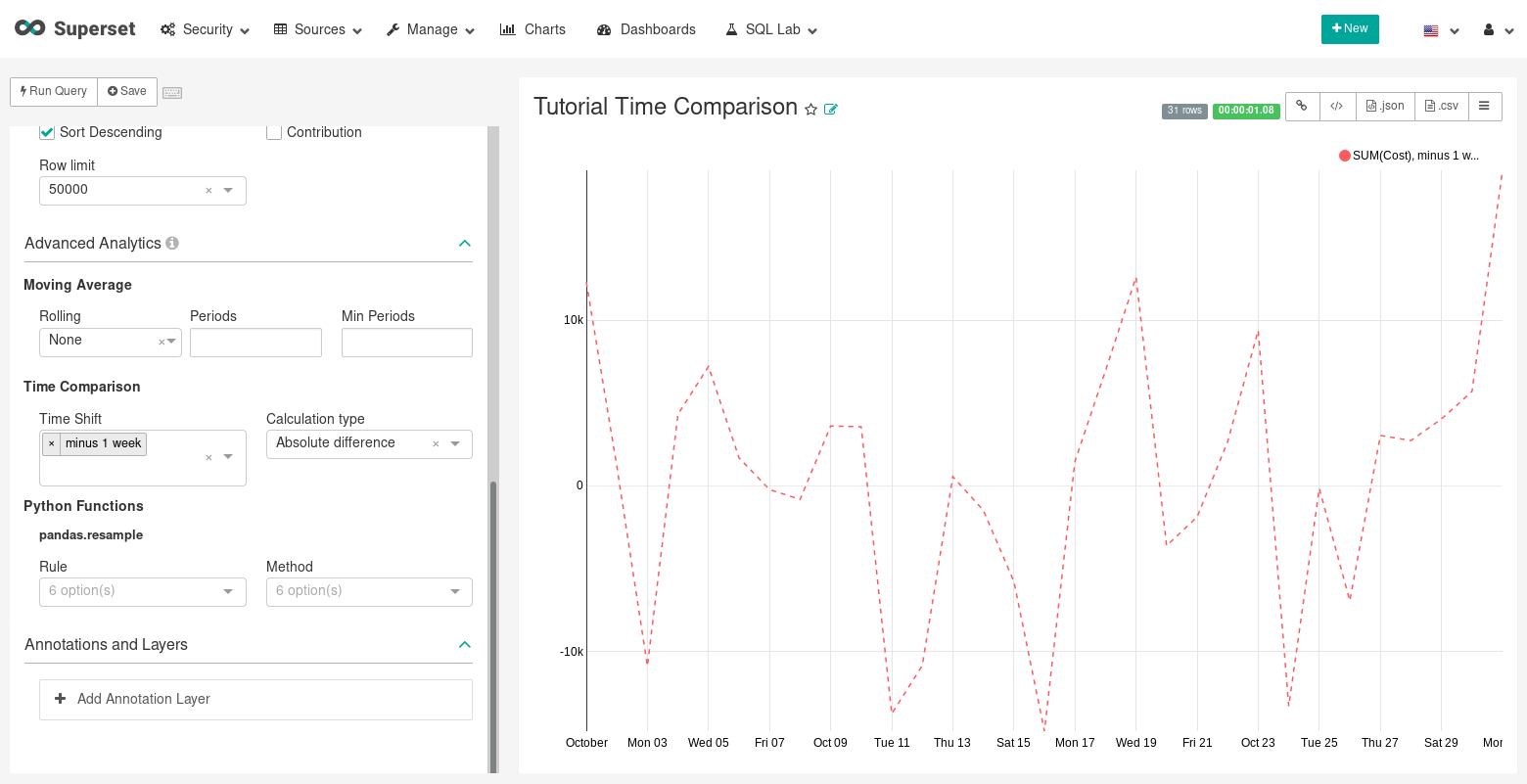Click the short link icon
Viewport: 1527px width, 784px height.
point(1302,107)
